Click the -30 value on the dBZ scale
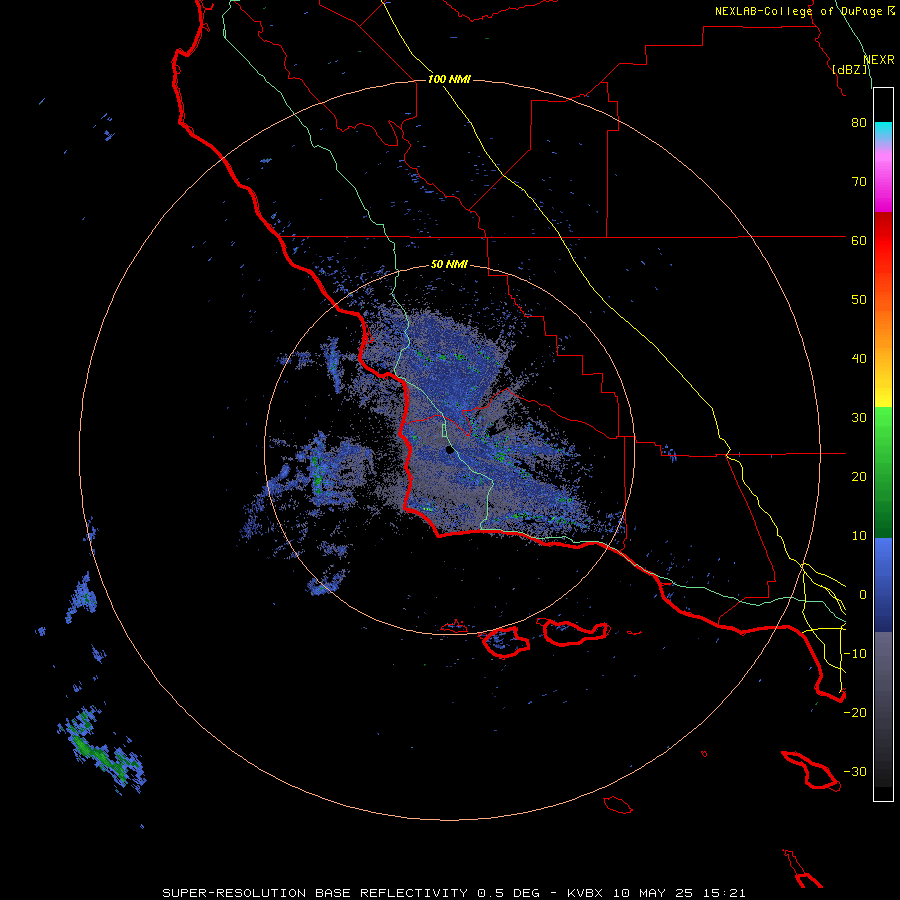This screenshot has width=900, height=900. (x=855, y=772)
